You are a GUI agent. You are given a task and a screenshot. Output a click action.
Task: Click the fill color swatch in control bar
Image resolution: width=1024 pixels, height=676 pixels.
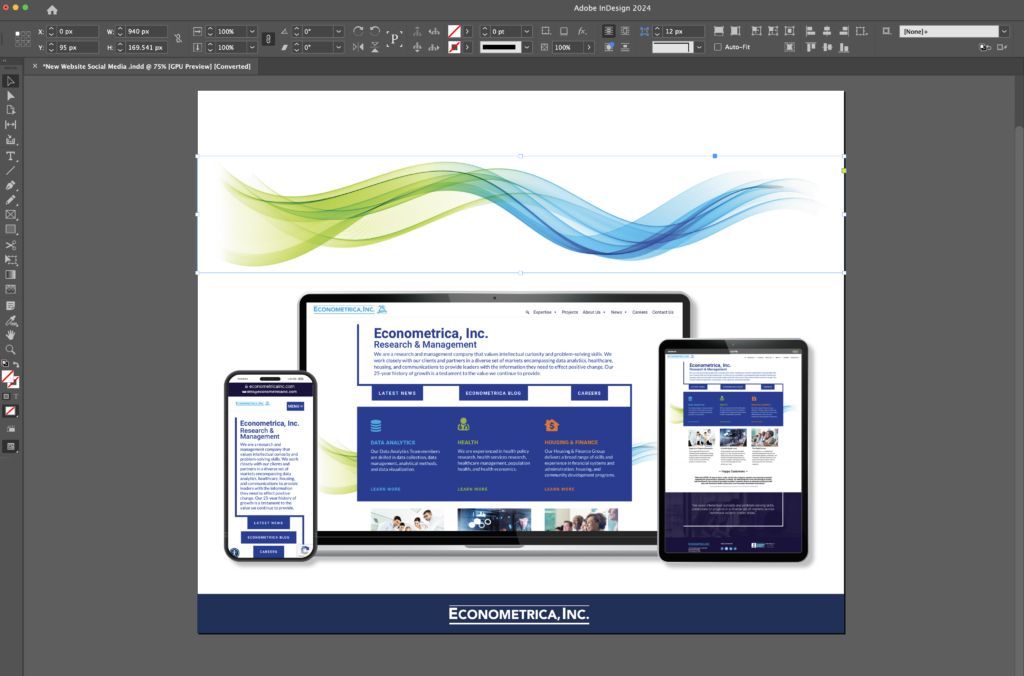454,31
